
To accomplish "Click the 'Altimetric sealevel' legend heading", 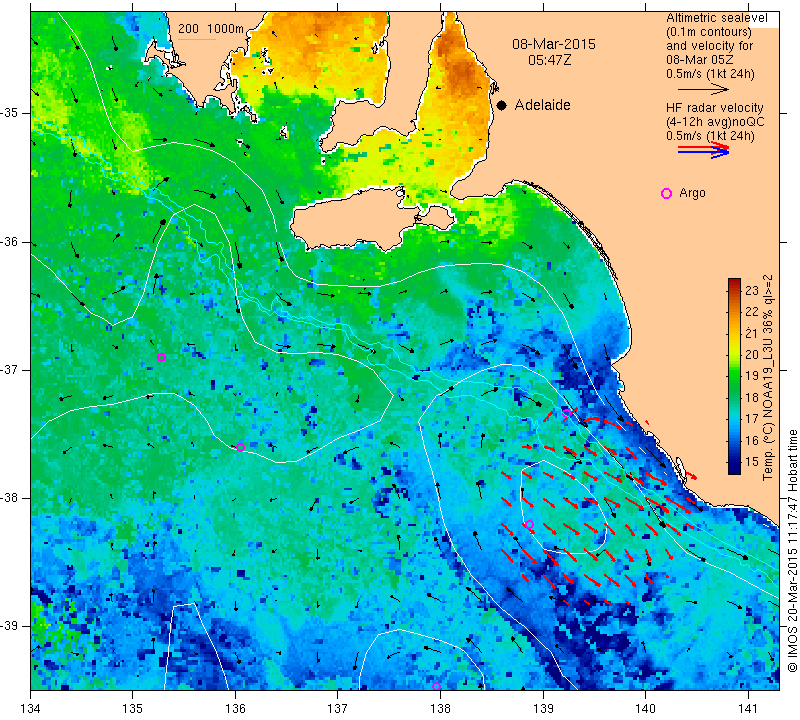I will pos(716,18).
